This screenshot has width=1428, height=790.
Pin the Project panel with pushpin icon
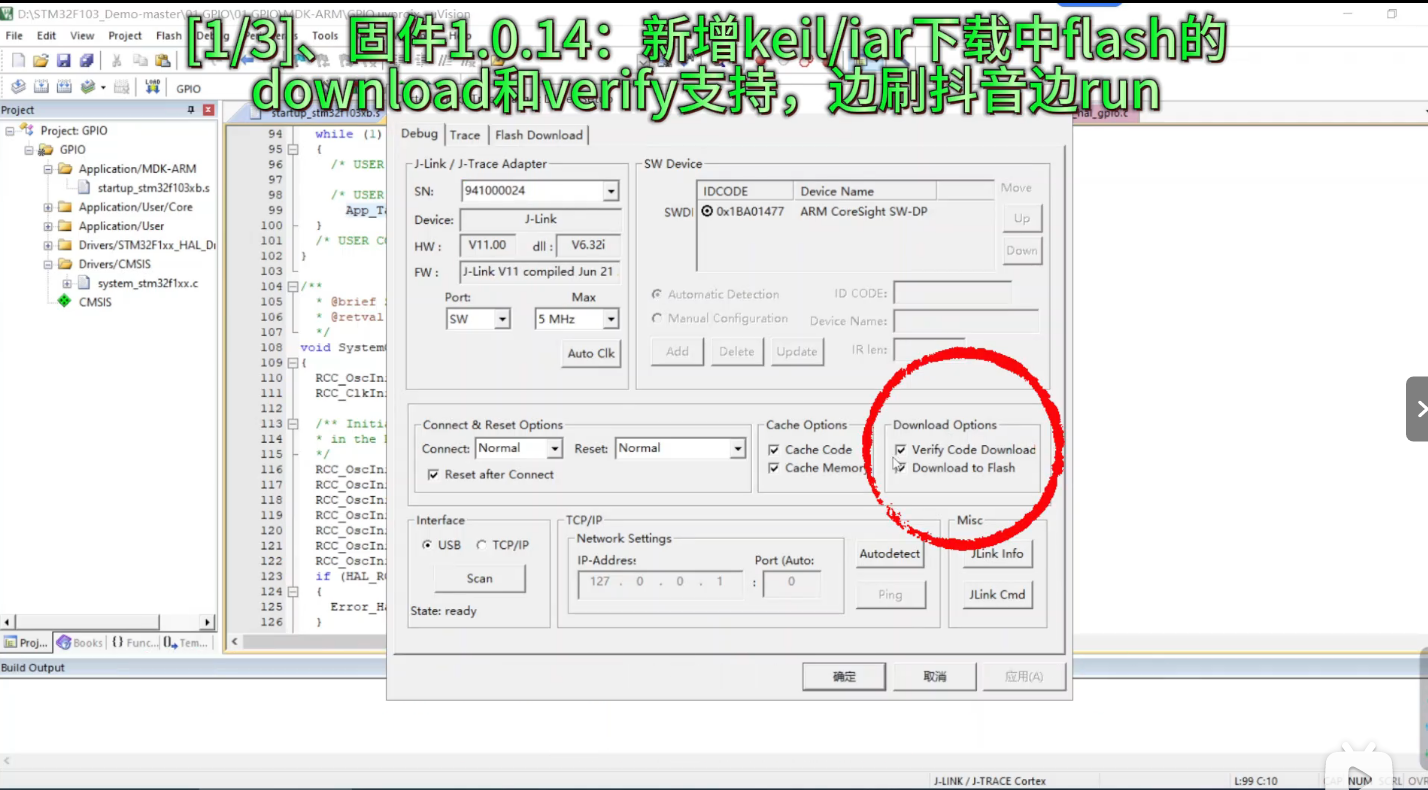click(x=191, y=110)
